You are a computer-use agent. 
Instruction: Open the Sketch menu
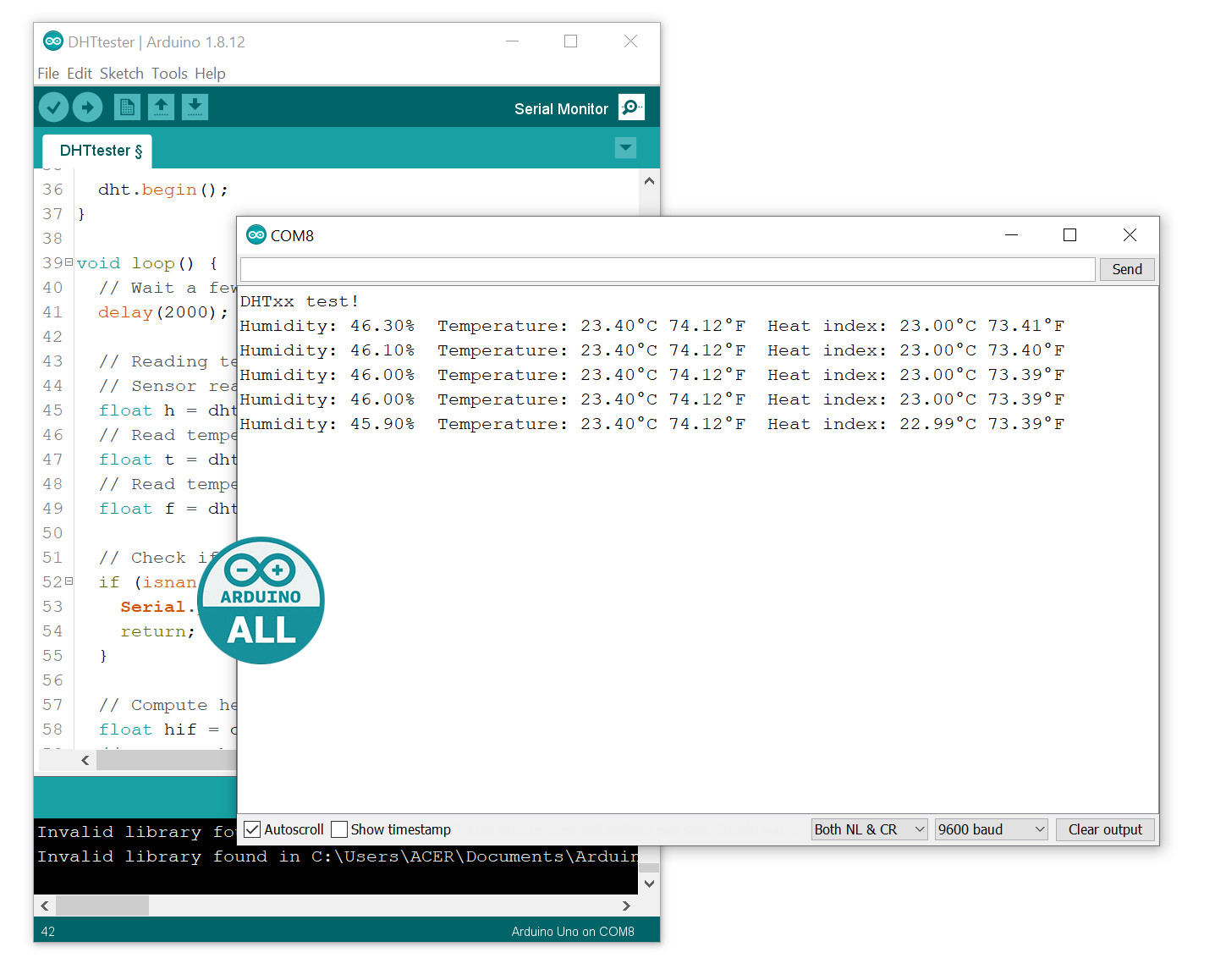tap(122, 74)
